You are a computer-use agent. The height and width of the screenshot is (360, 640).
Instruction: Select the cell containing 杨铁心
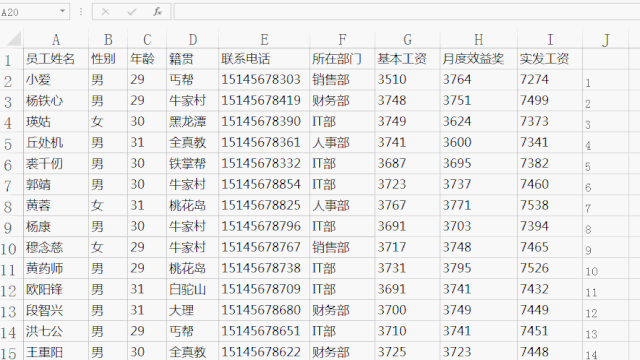56,101
